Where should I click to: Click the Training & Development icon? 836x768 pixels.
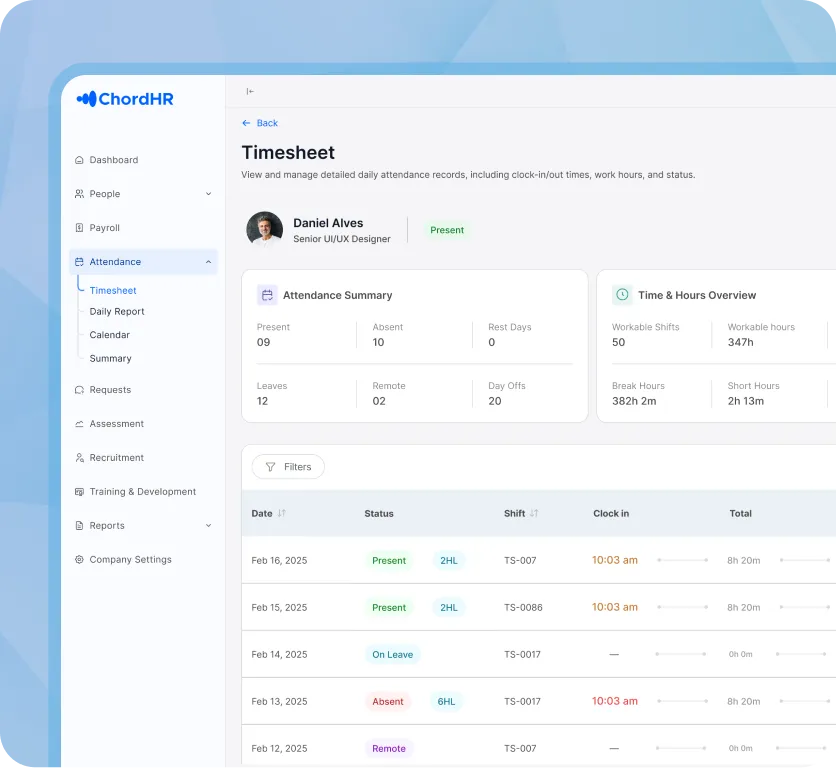(79, 492)
